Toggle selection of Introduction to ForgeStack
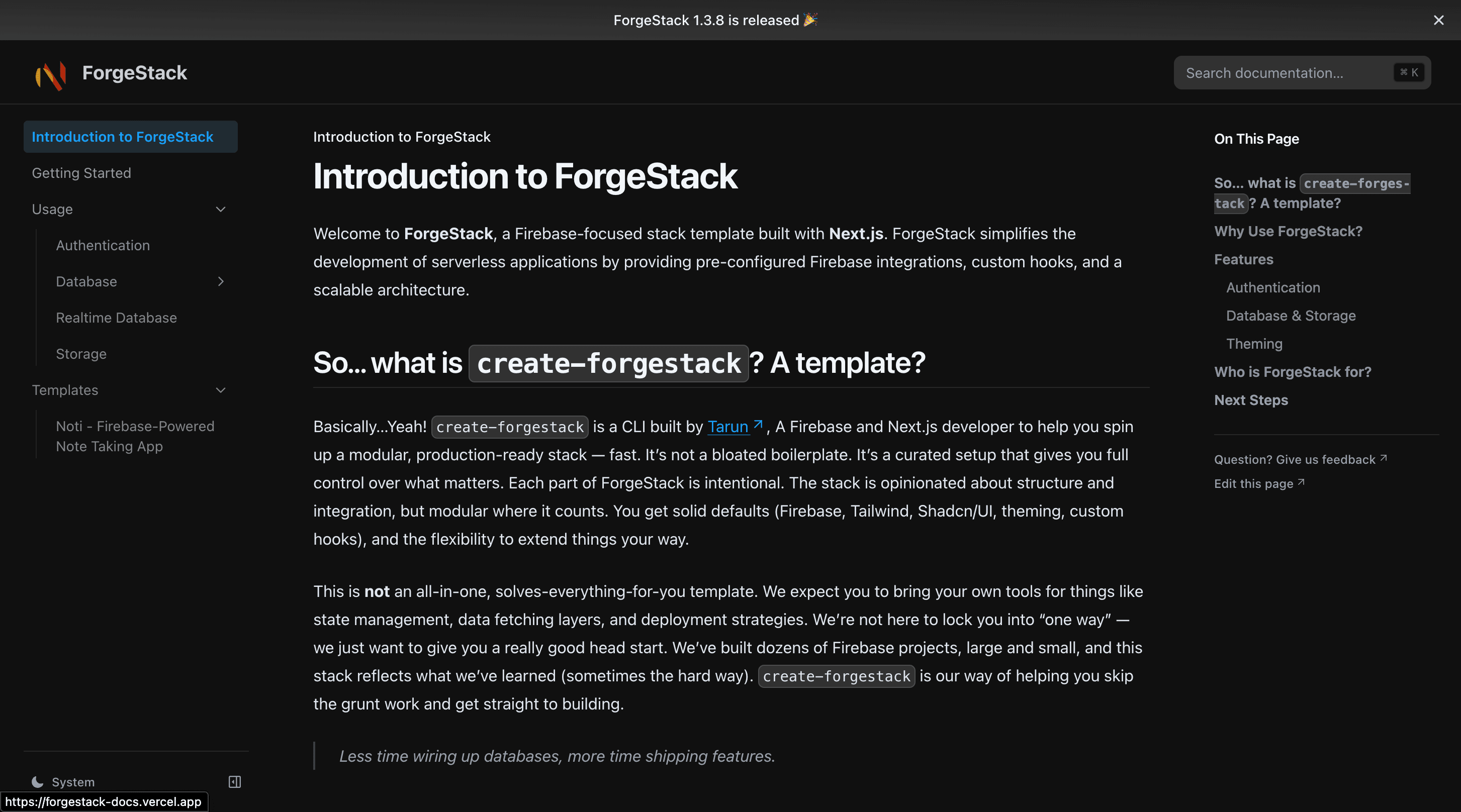Image resolution: width=1461 pixels, height=812 pixels. [x=123, y=137]
